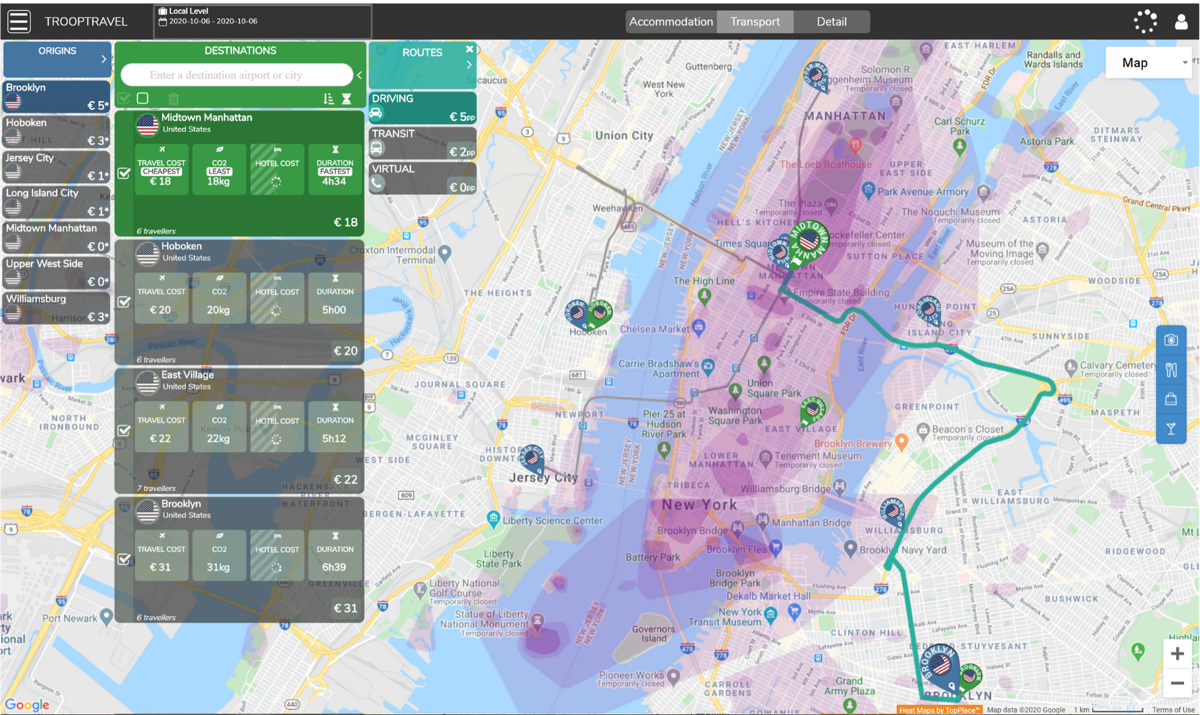
Task: Show shopping bag heat map layer
Action: [1171, 399]
